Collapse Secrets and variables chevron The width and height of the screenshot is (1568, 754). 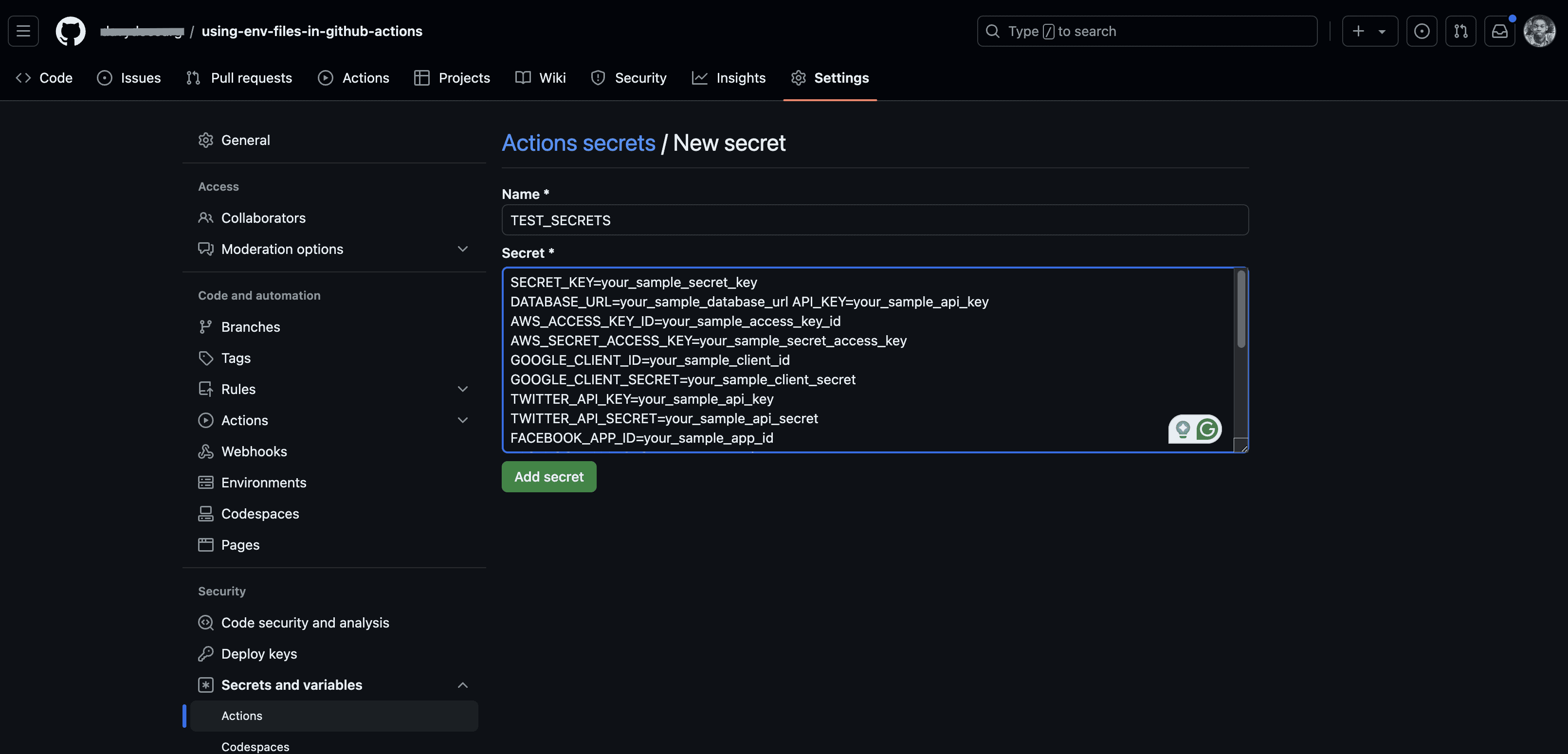(x=463, y=684)
